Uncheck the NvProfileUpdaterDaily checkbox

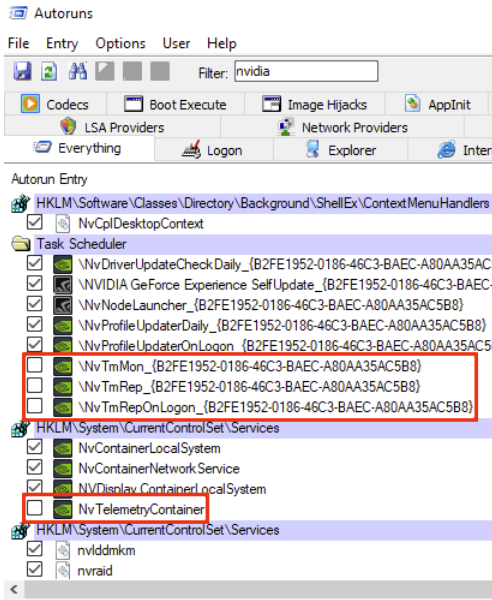tap(34, 324)
